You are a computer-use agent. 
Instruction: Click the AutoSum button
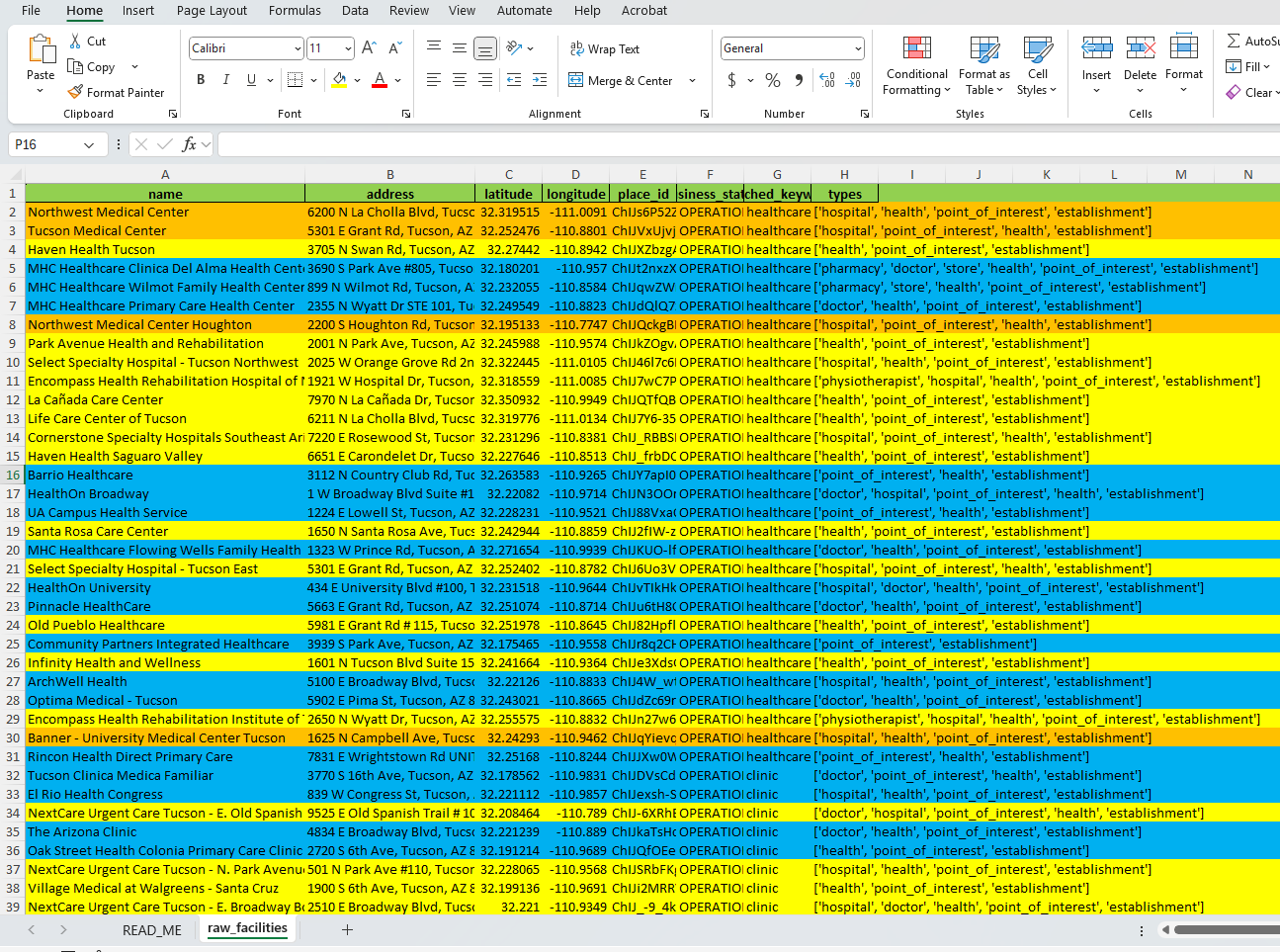pyautogui.click(x=1252, y=41)
